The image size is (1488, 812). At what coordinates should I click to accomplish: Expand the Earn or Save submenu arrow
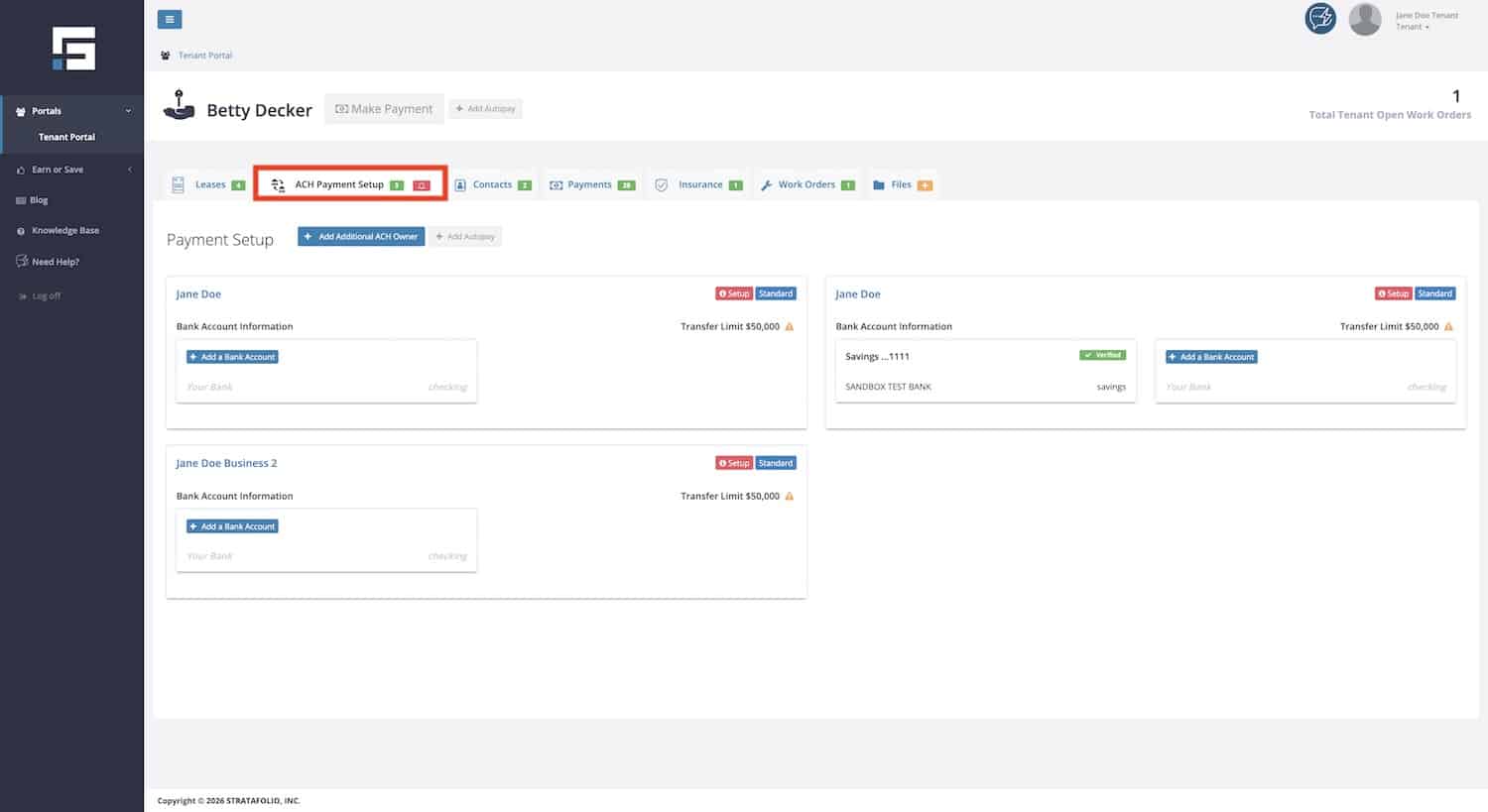(x=130, y=170)
